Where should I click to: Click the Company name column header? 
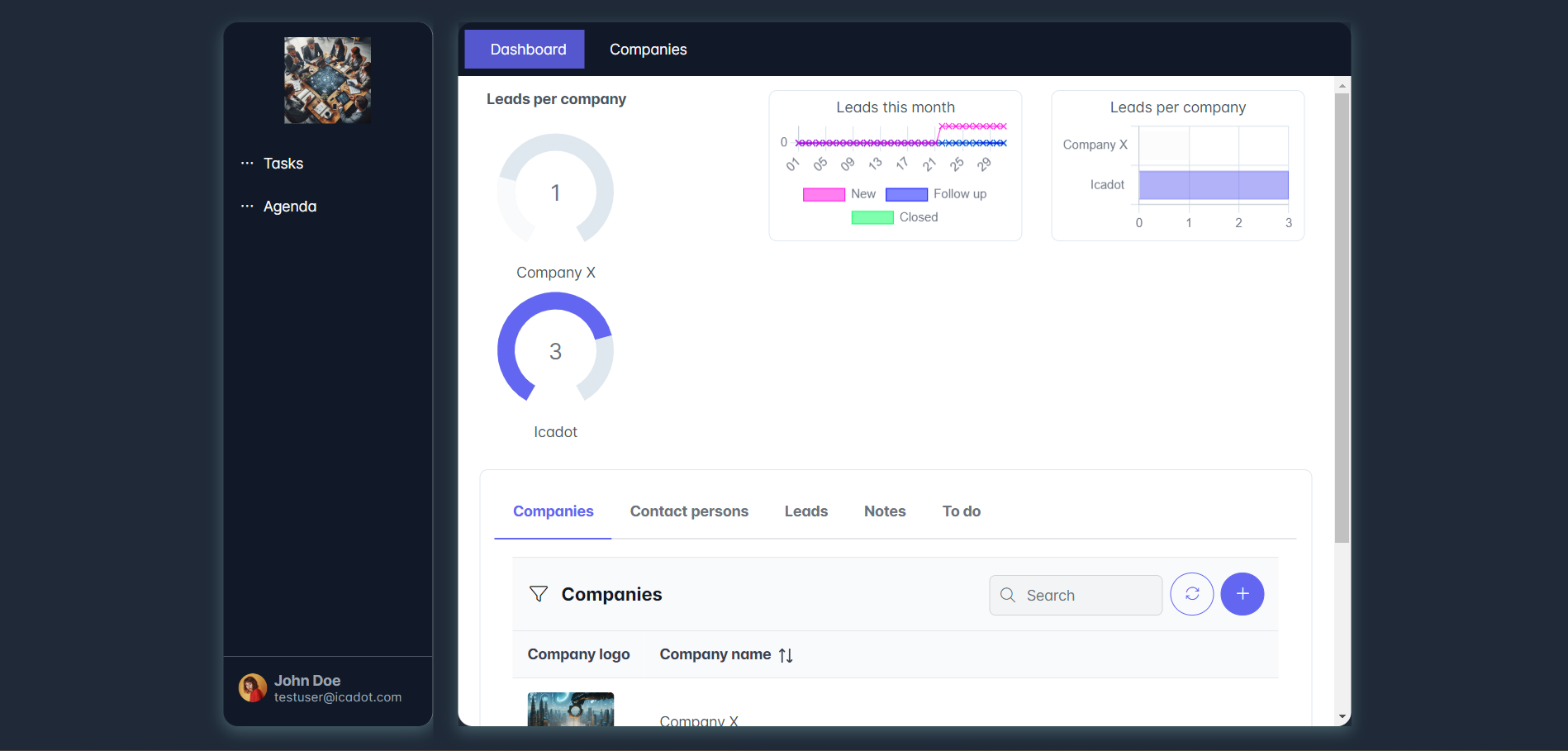pos(715,654)
